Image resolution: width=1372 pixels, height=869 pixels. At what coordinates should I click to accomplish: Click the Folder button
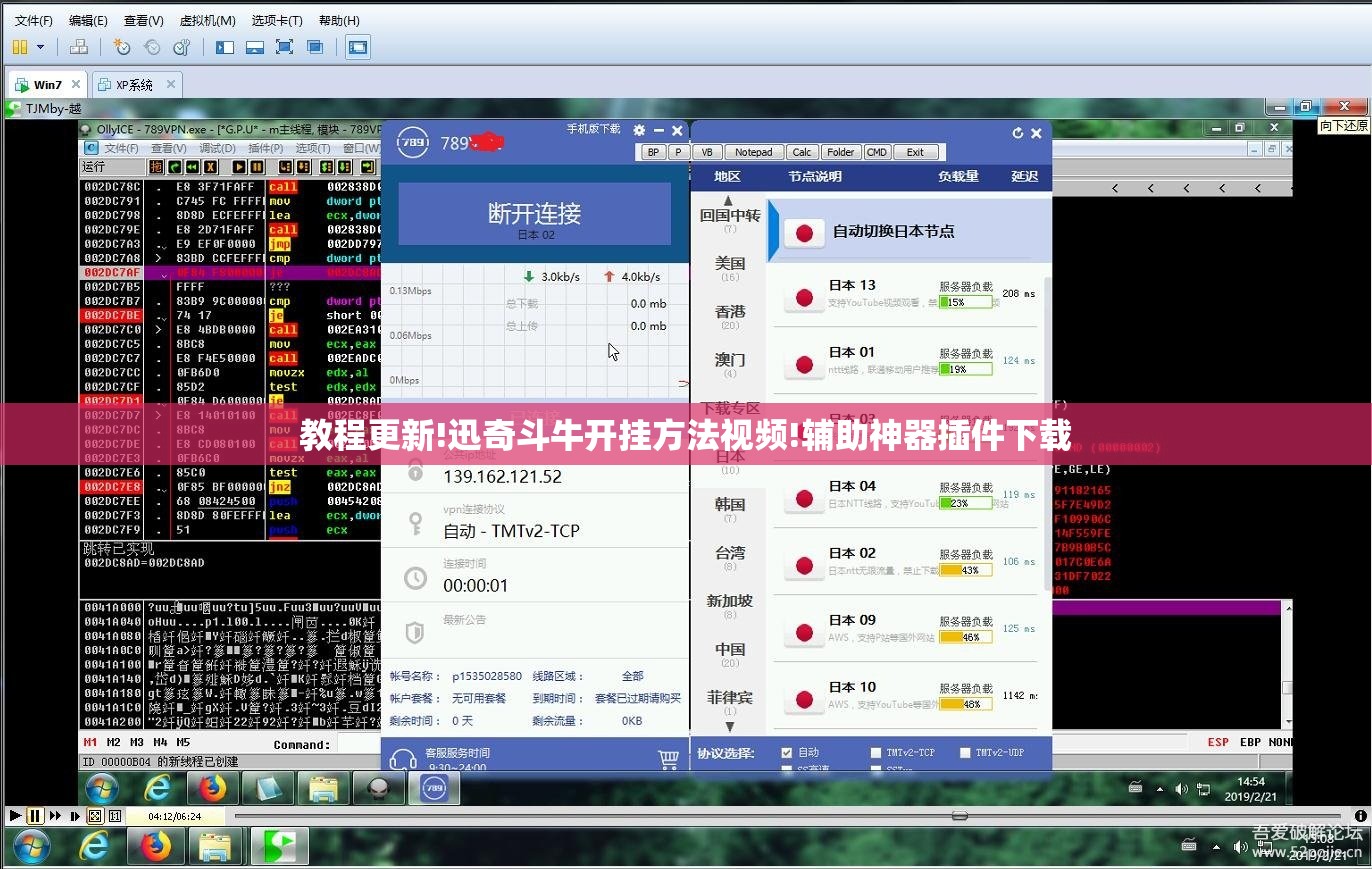(x=841, y=152)
